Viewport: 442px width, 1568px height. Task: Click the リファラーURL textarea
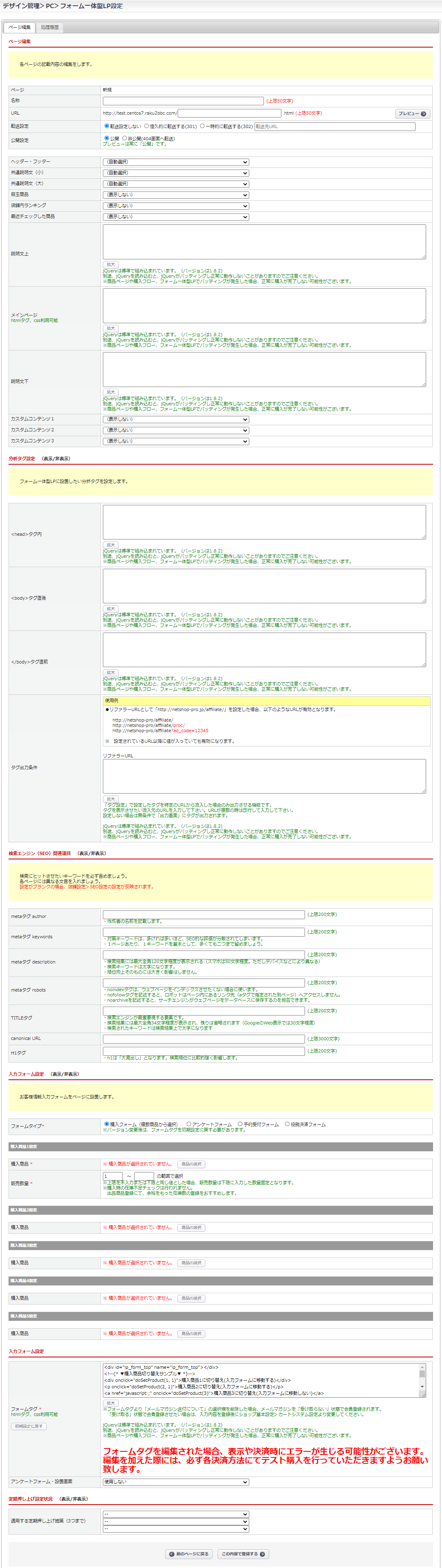point(264,776)
